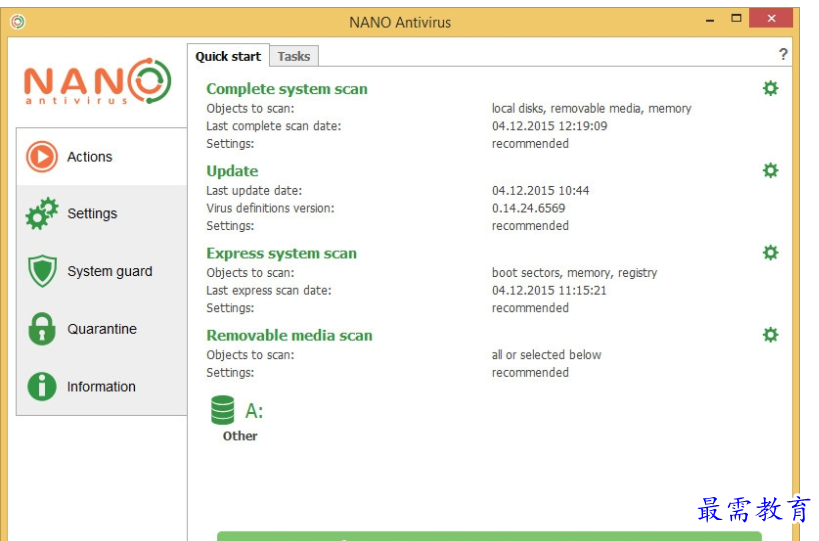Click 'Virus definitions version:' label
The width and height of the screenshot is (819, 541).
[271, 208]
